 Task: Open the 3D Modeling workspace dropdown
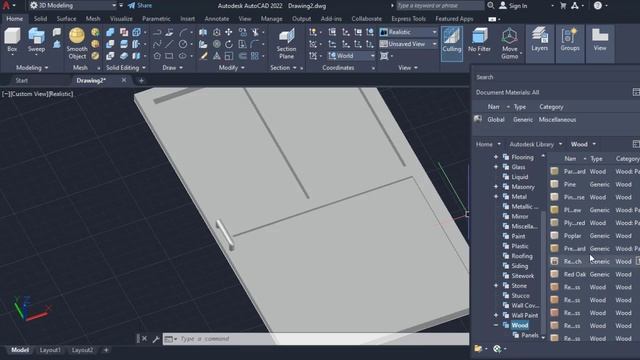click(73, 6)
